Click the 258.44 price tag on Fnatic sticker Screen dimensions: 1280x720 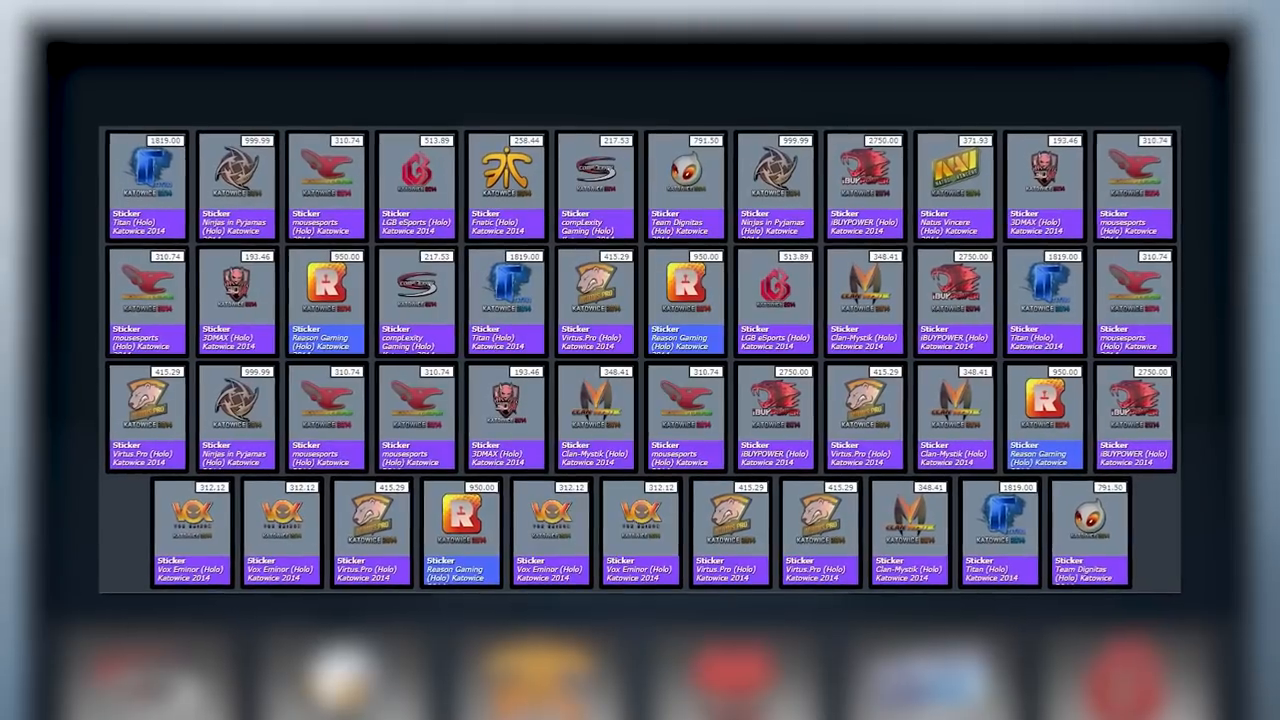[525, 141]
